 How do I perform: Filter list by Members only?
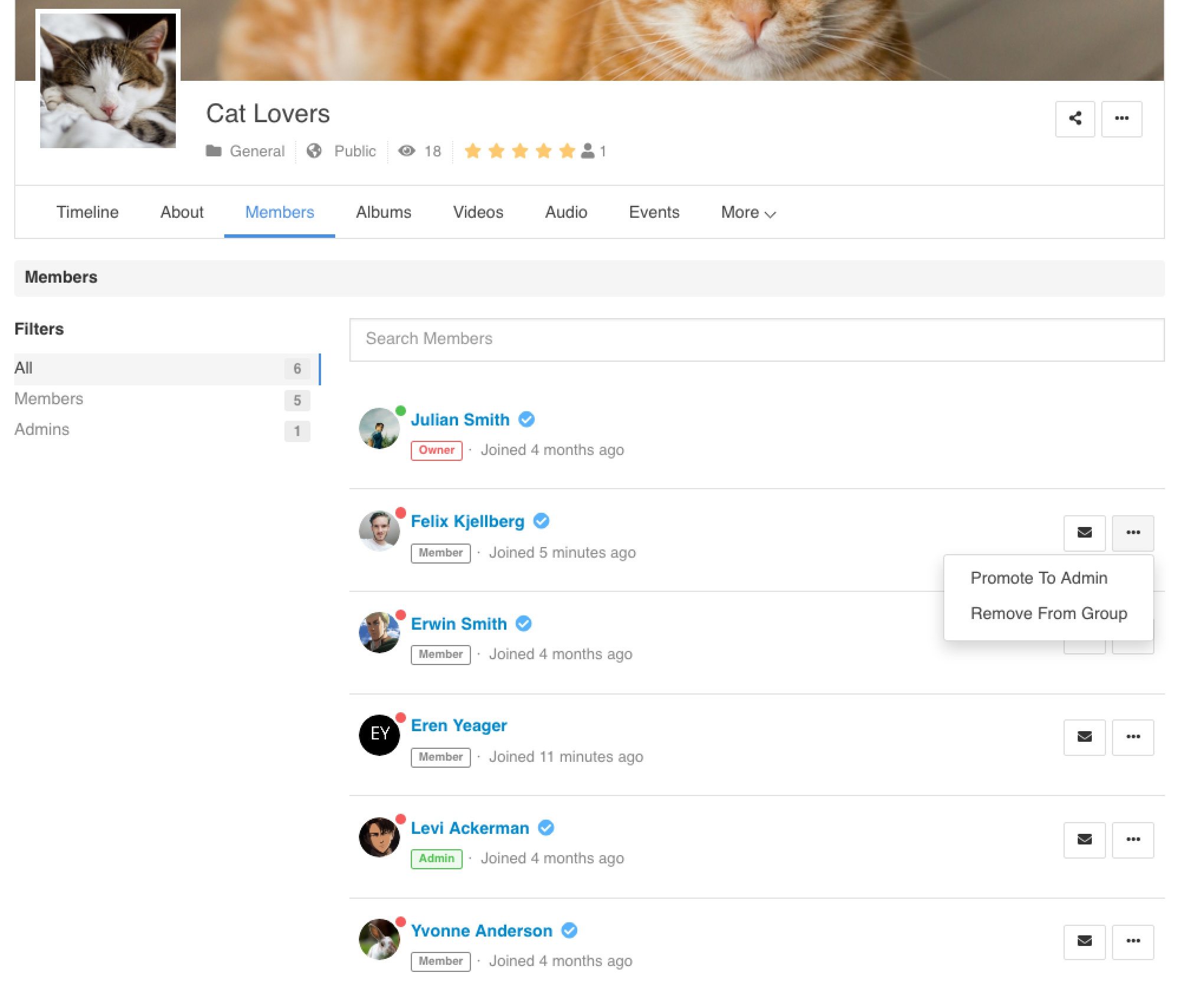(162, 400)
